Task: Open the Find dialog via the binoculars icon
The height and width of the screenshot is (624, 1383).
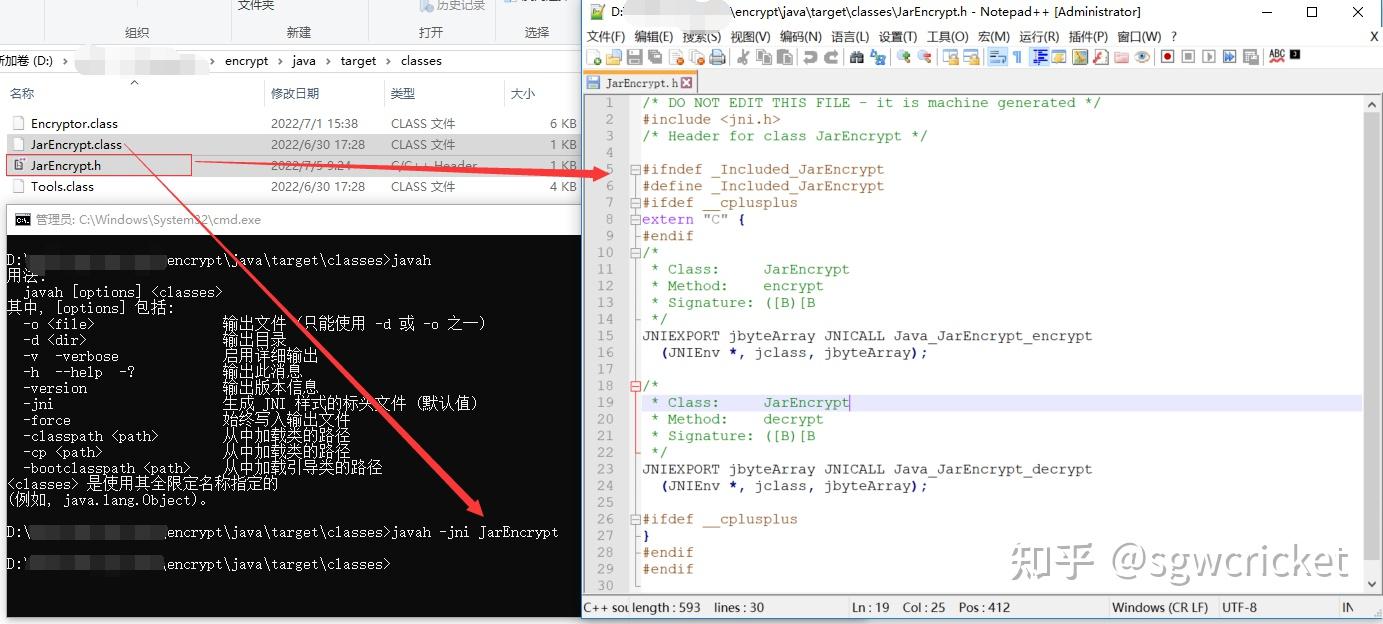Action: 855,57
